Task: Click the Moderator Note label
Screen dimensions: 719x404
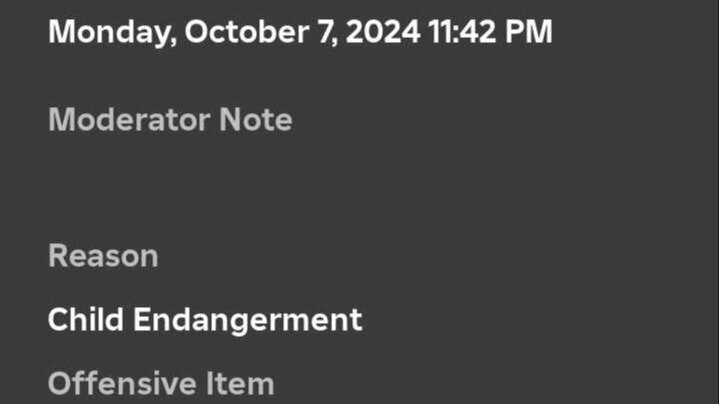Action: tap(170, 120)
